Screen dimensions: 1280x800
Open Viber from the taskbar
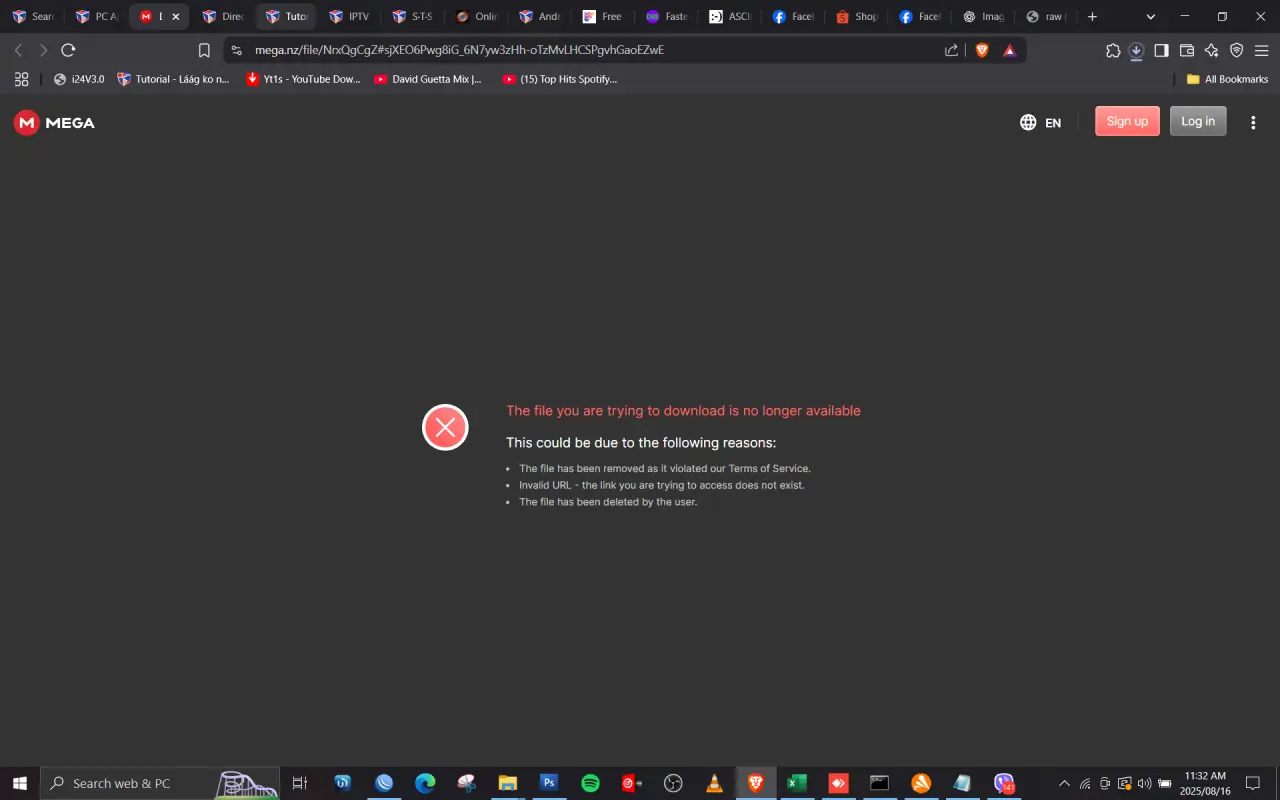1004,783
